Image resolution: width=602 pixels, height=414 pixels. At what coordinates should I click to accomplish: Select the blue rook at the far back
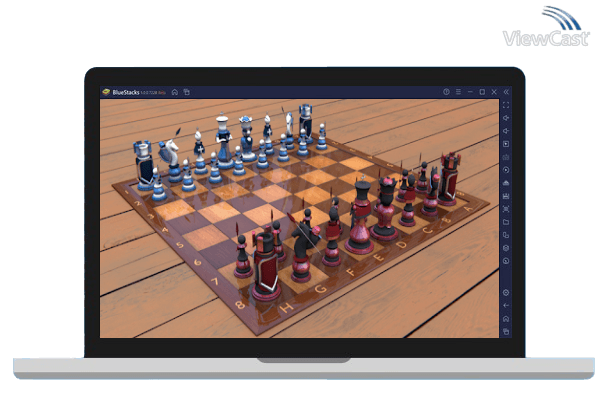306,123
